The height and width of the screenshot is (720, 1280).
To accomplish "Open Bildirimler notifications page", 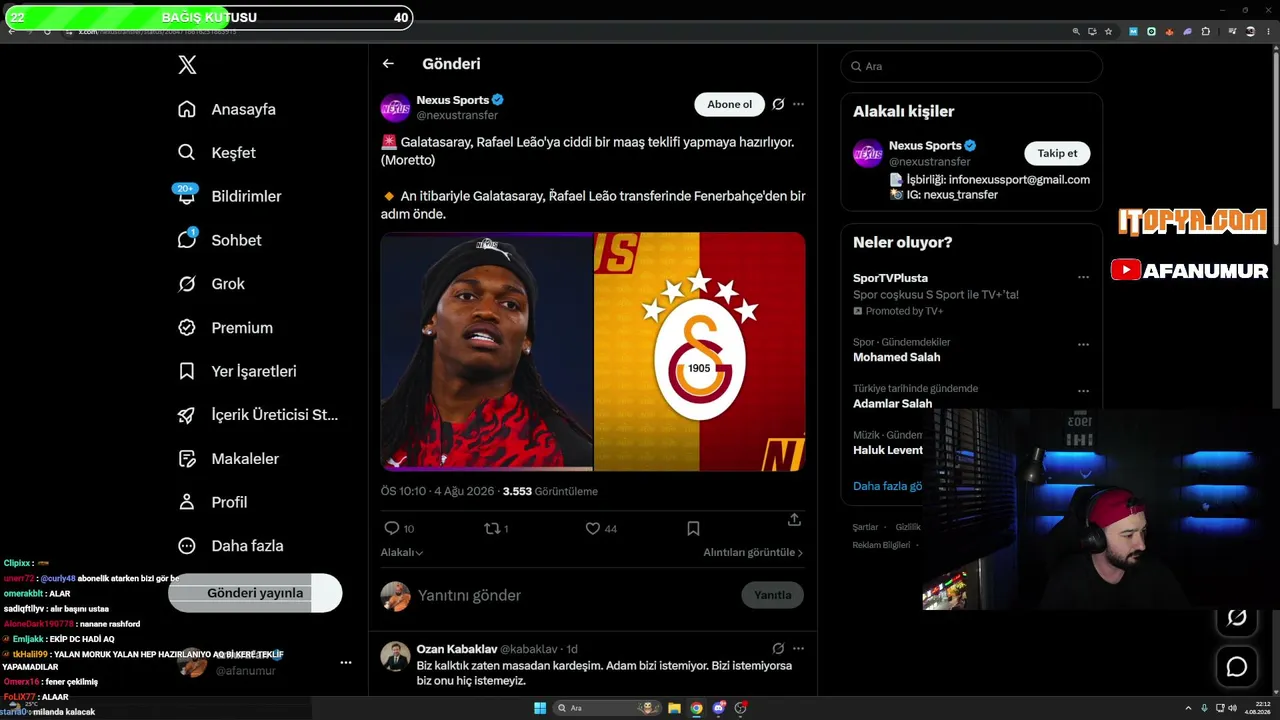I will (x=229, y=196).
